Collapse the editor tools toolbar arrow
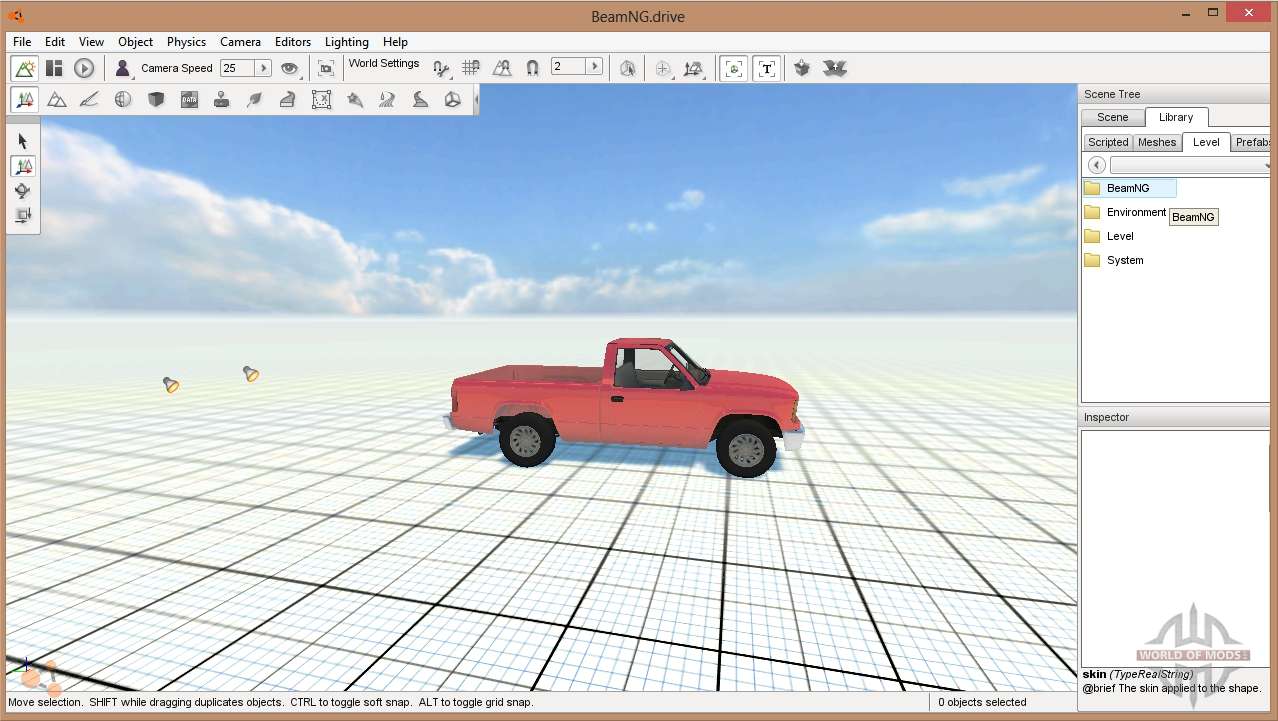Screen dimensions: 1278x721 (x=476, y=99)
